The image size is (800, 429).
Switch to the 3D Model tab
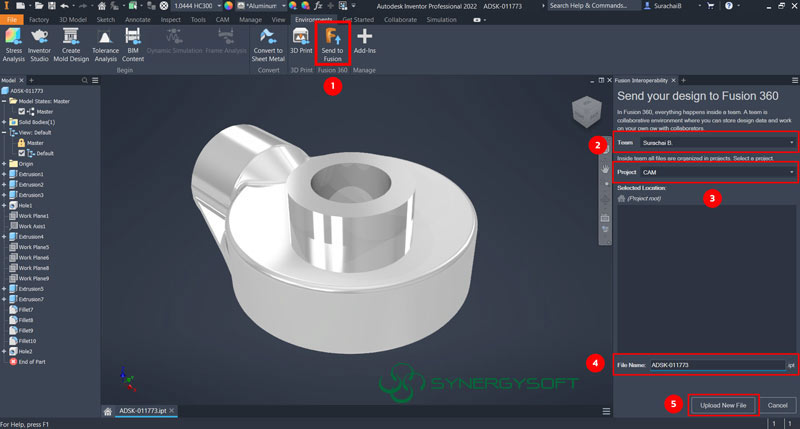pyautogui.click(x=72, y=19)
